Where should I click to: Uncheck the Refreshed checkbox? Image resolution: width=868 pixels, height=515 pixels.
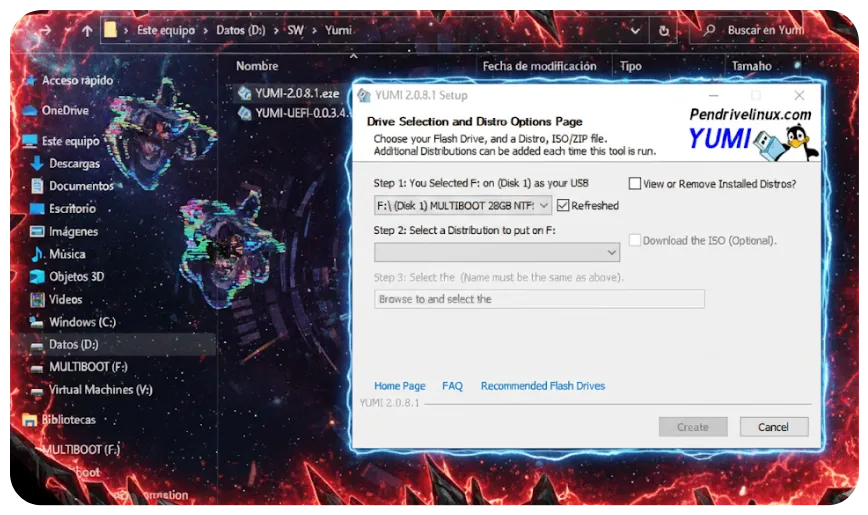pos(563,205)
